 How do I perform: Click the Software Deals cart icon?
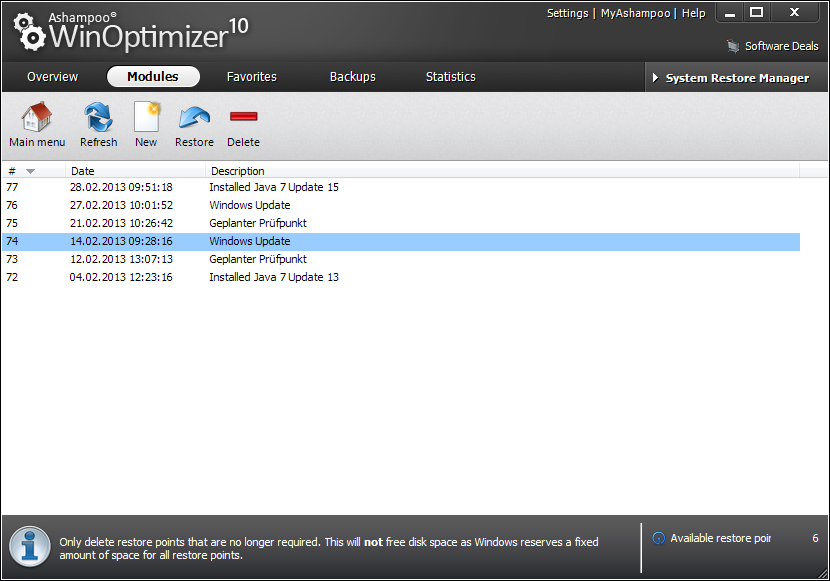tap(733, 46)
